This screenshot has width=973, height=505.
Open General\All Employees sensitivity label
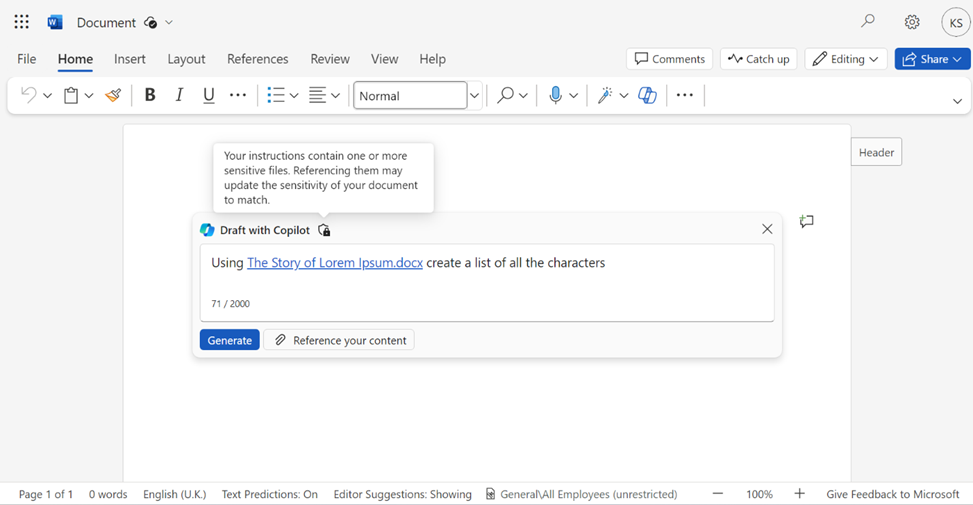tap(581, 494)
